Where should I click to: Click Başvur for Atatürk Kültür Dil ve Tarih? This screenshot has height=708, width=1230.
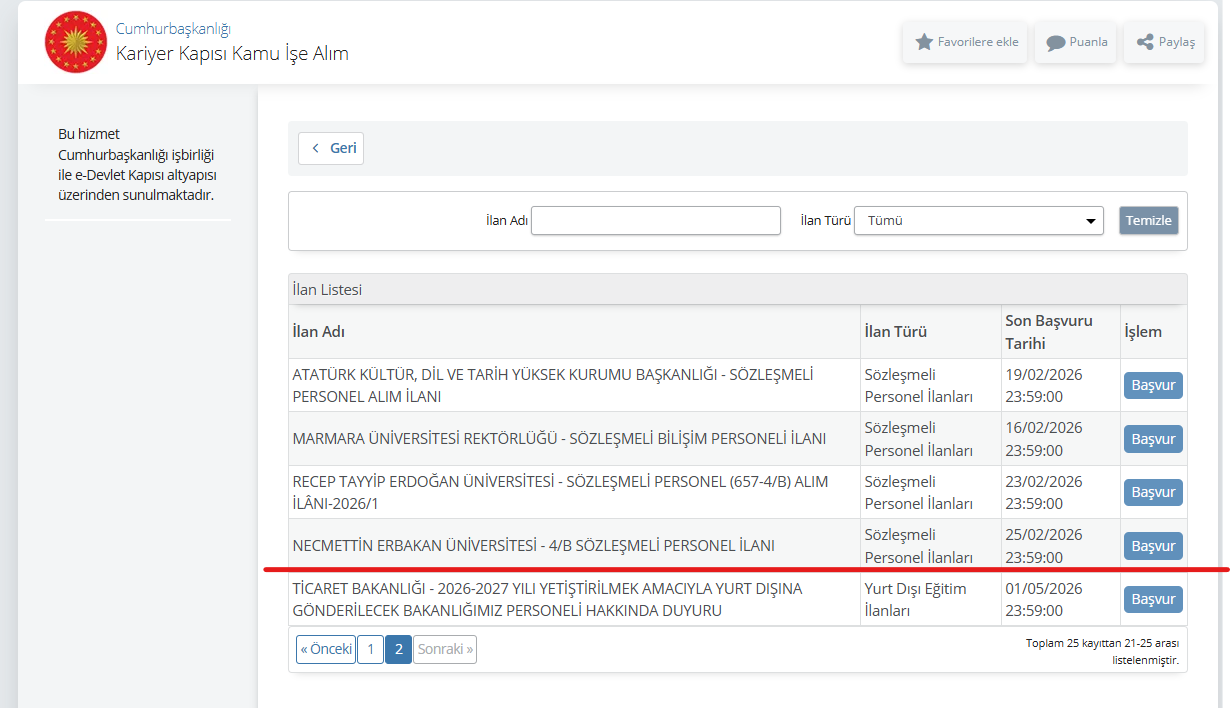pyautogui.click(x=1153, y=385)
